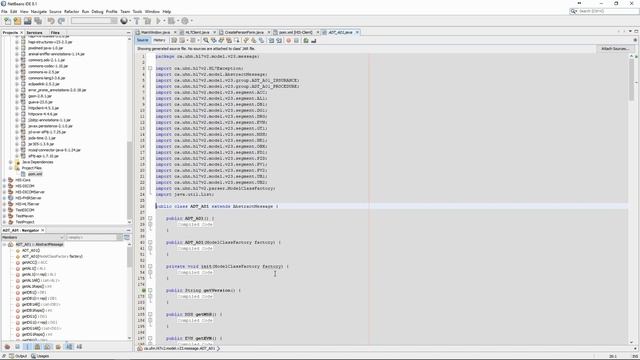The height and width of the screenshot is (360, 640).
Task: Click first filter icon in Navigator bottom bar
Action: coord(7,347)
